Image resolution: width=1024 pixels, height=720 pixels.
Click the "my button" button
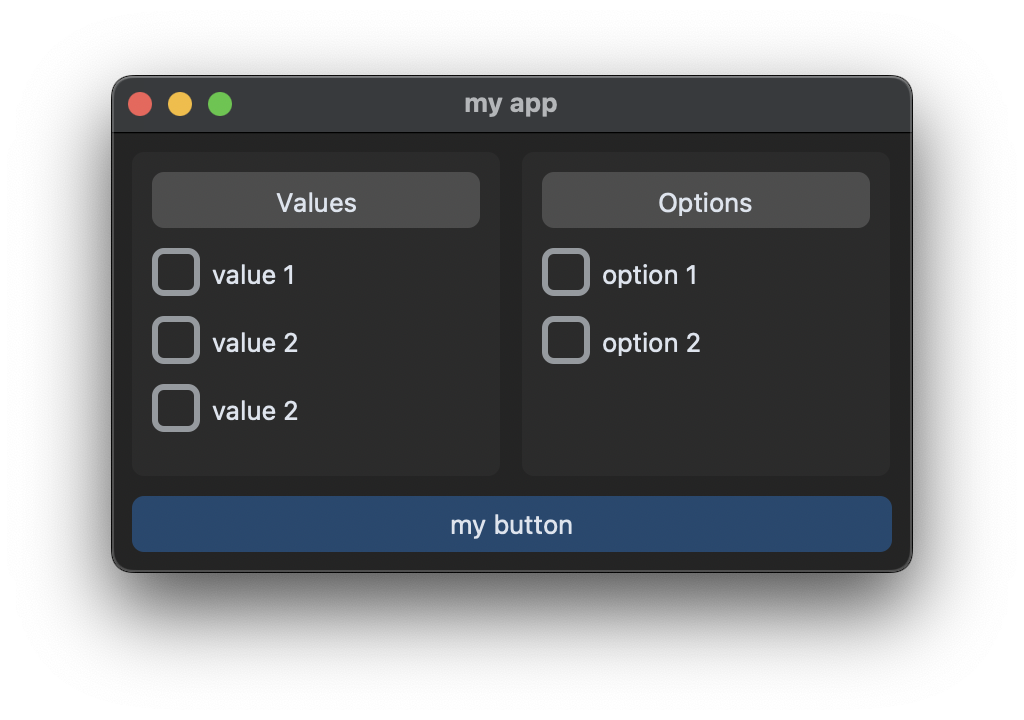pos(512,523)
